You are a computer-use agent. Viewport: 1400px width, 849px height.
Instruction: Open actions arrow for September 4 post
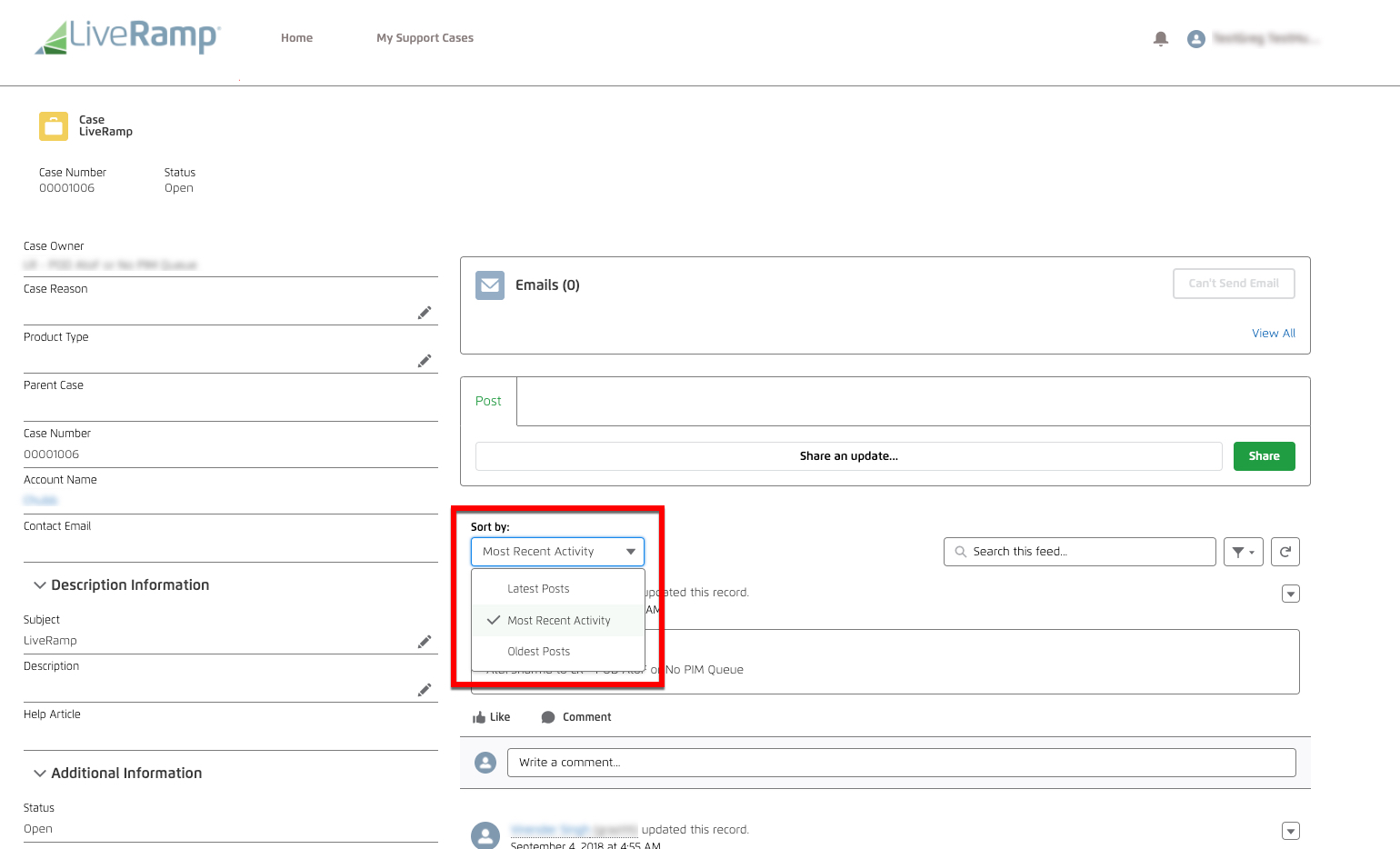click(1291, 831)
